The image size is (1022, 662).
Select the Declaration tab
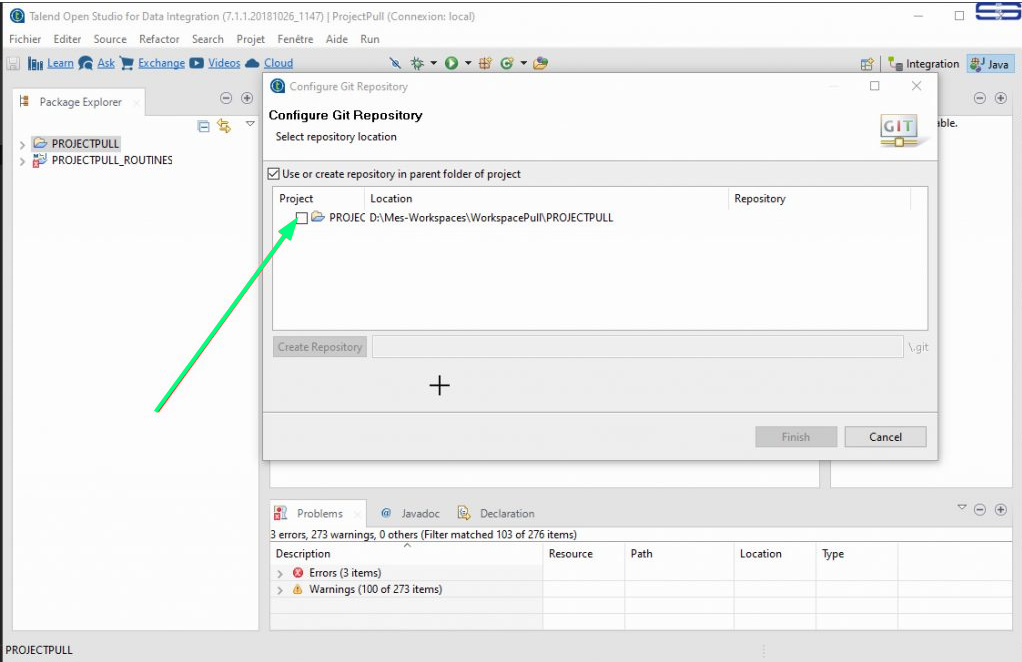pyautogui.click(x=496, y=513)
